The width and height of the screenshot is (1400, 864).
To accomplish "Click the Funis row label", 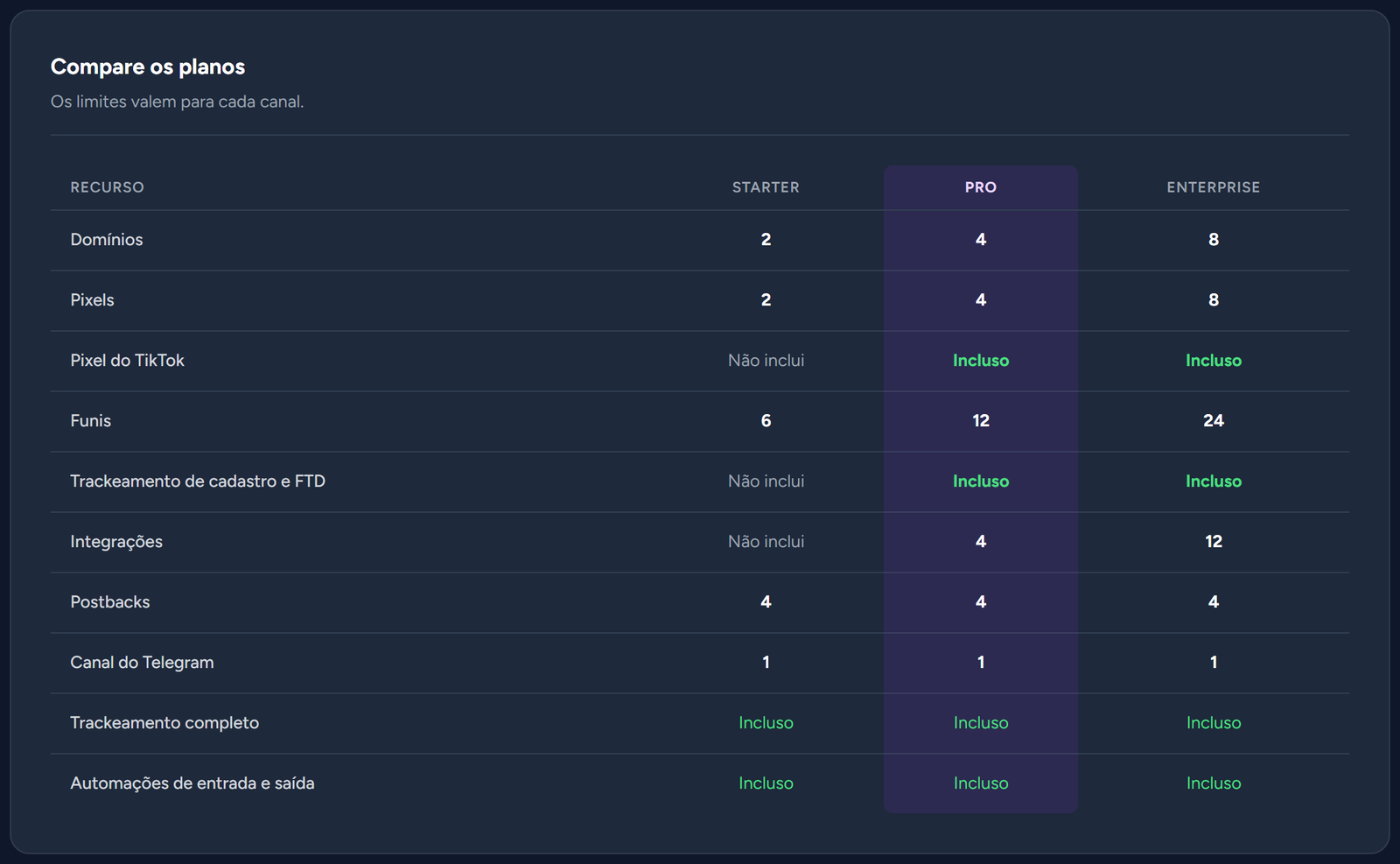I will [x=91, y=420].
